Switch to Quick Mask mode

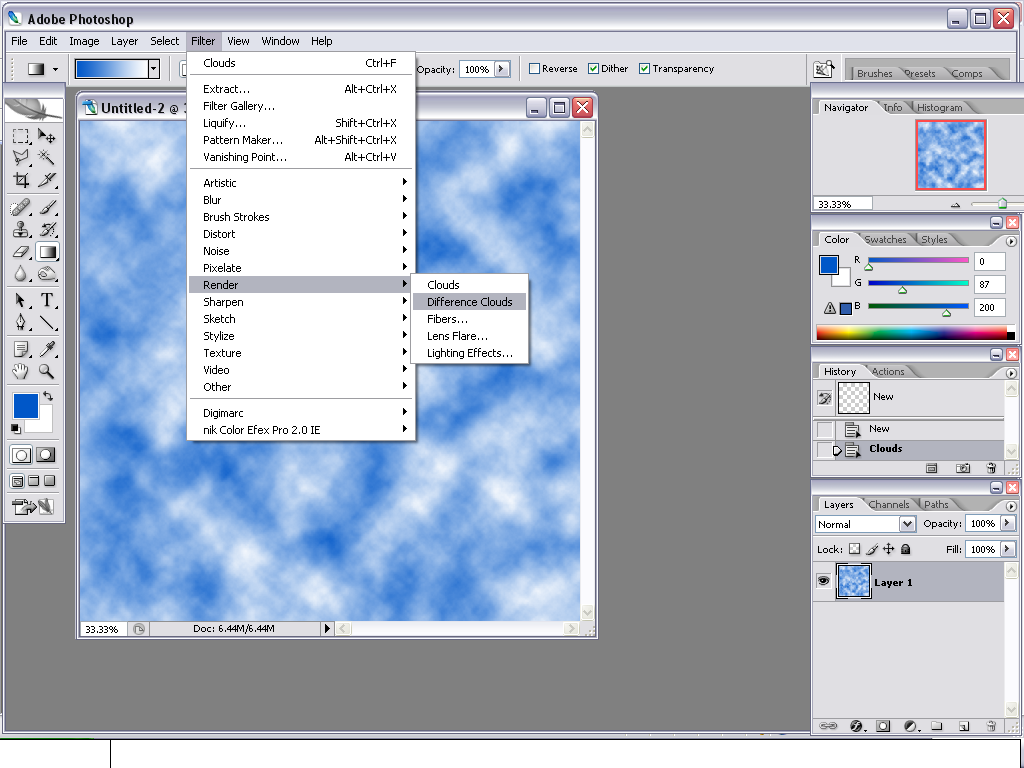[45, 455]
